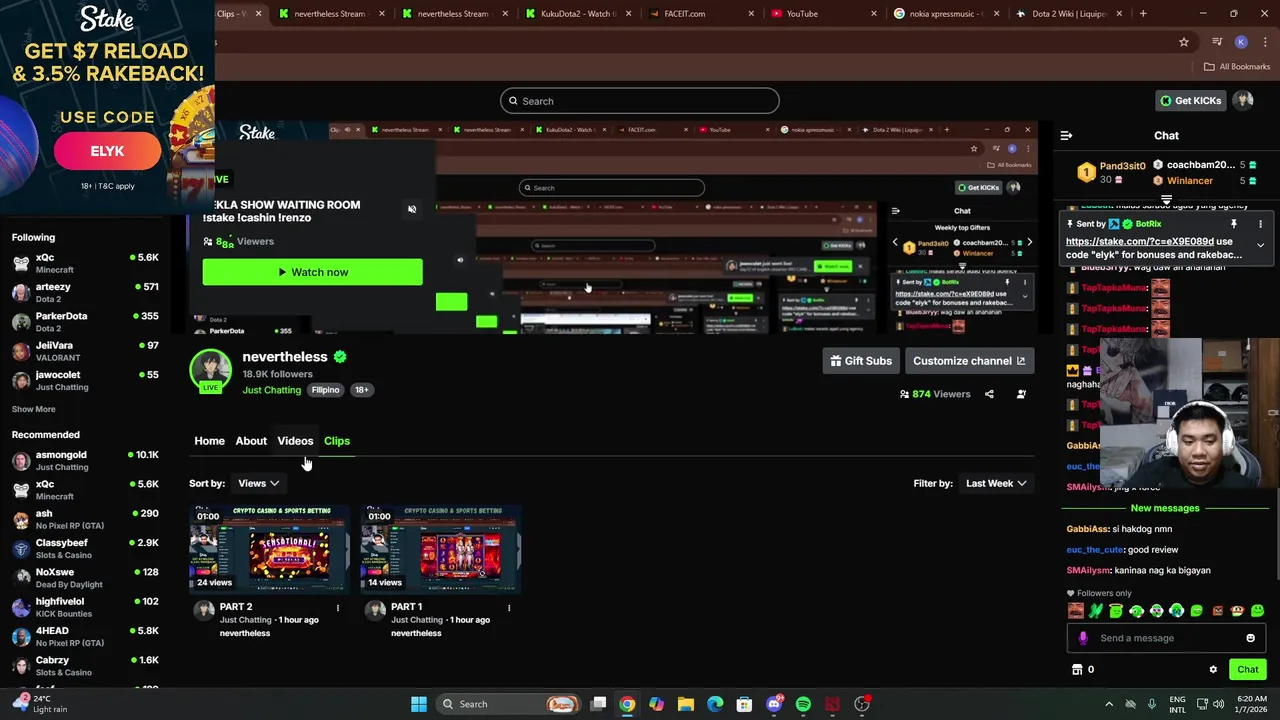Switch to the About tab
The image size is (1280, 720).
pyautogui.click(x=251, y=441)
